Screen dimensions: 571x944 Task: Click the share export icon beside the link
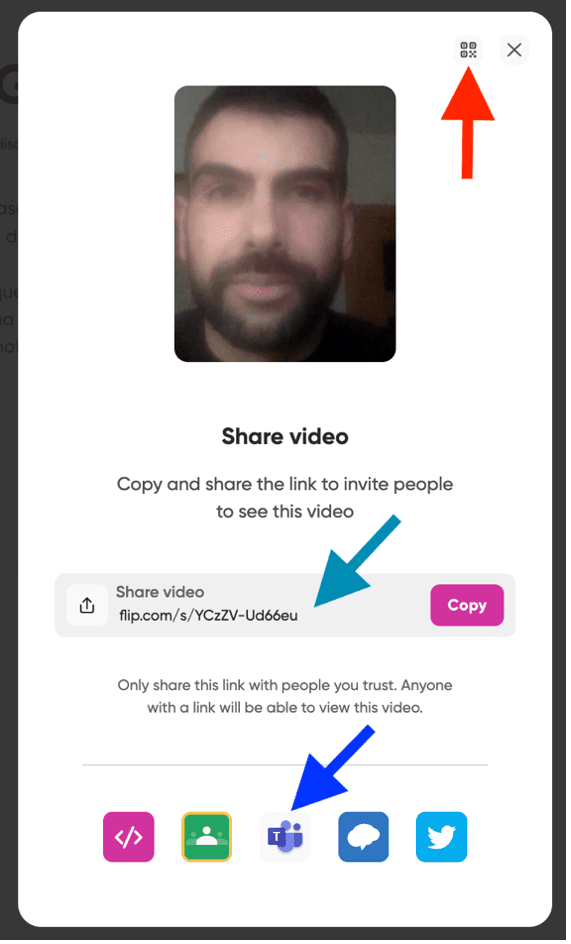coord(87,605)
